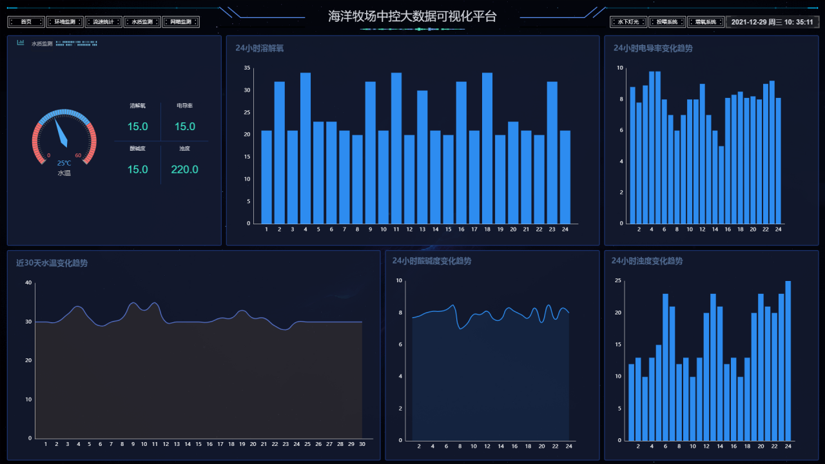Image resolution: width=826 pixels, height=465 pixels.
Task: Click the 酸碱度 reading in the panel
Action: pyautogui.click(x=137, y=169)
